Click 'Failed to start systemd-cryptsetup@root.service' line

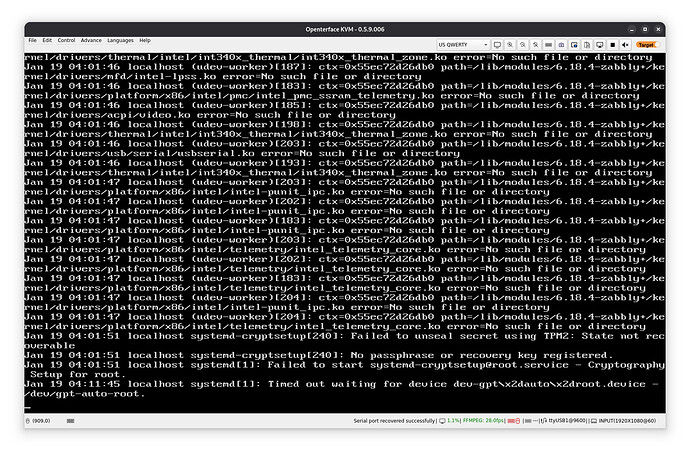[345, 370]
